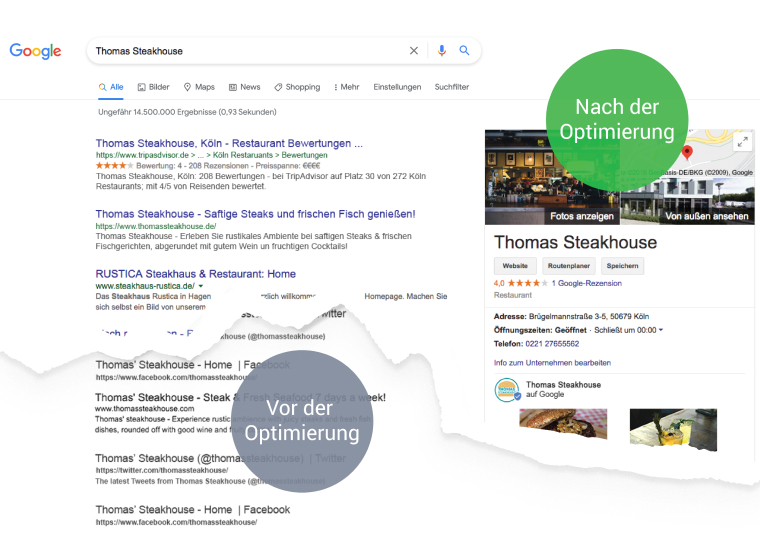Clear the search box with the X icon
The image size is (760, 554).
point(413,50)
